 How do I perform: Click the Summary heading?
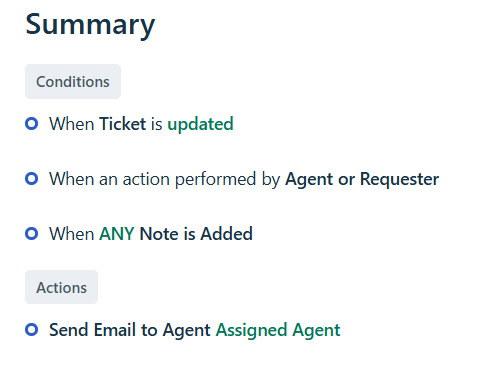pos(90,25)
